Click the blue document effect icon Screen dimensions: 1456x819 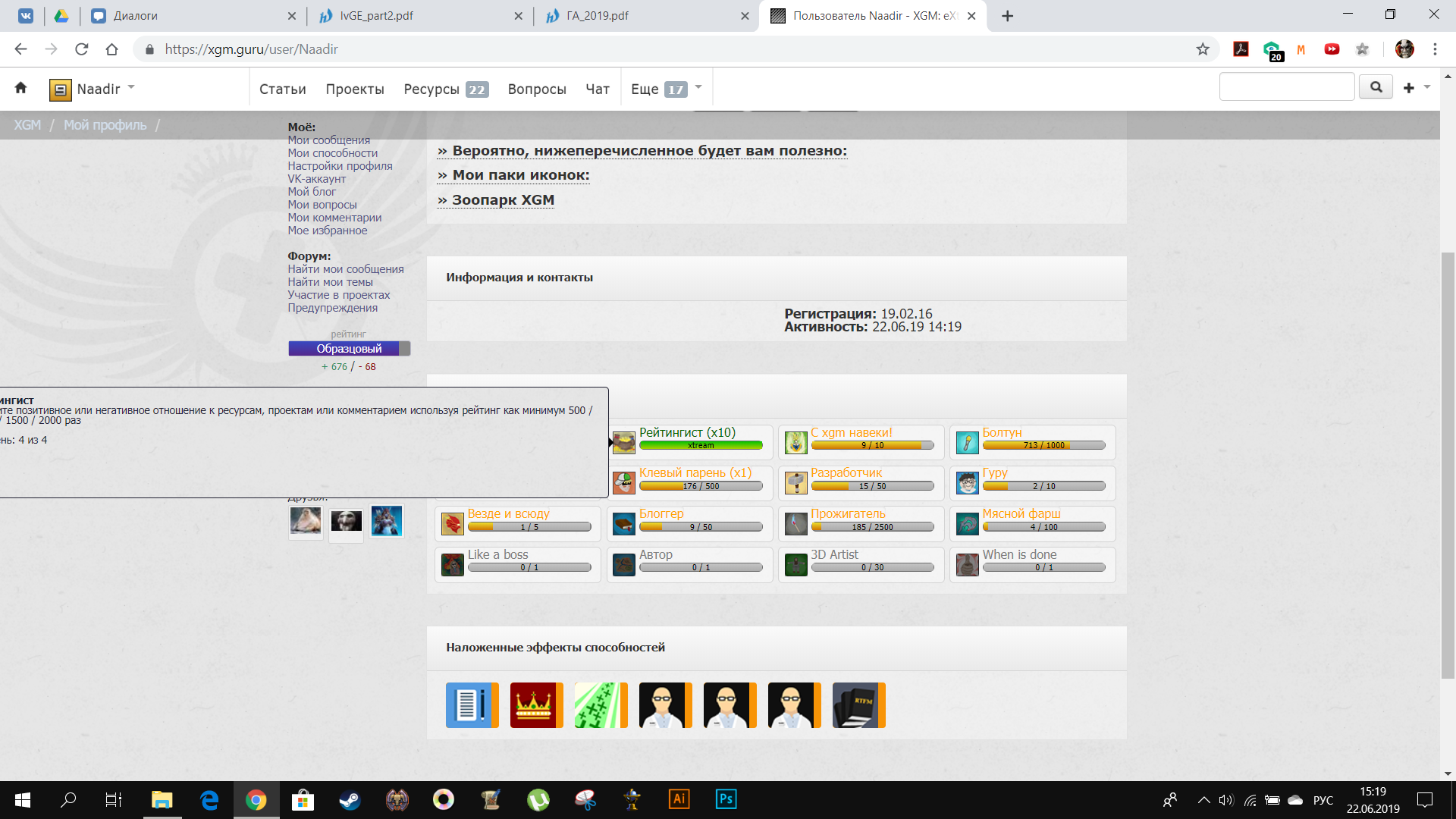point(472,705)
